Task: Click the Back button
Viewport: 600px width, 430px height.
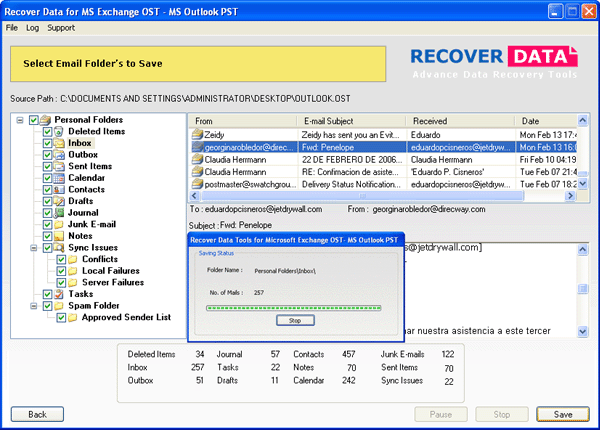Action: tap(37, 414)
